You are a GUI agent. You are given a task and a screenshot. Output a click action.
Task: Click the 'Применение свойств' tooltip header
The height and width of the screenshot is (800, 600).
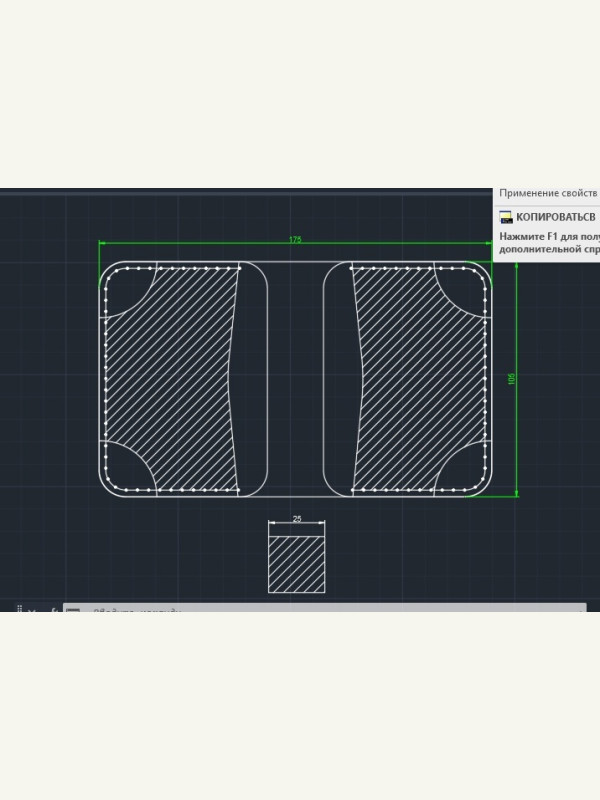[547, 193]
